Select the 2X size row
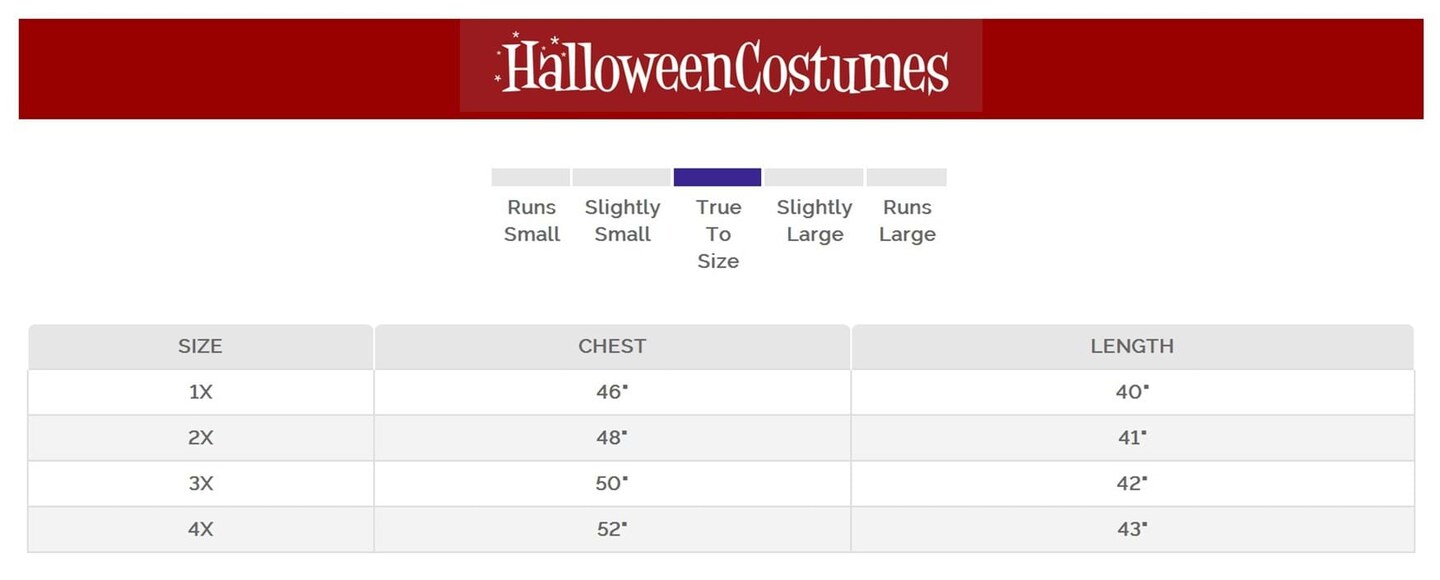Screen dimensions: 1440x580 pyautogui.click(x=201, y=438)
